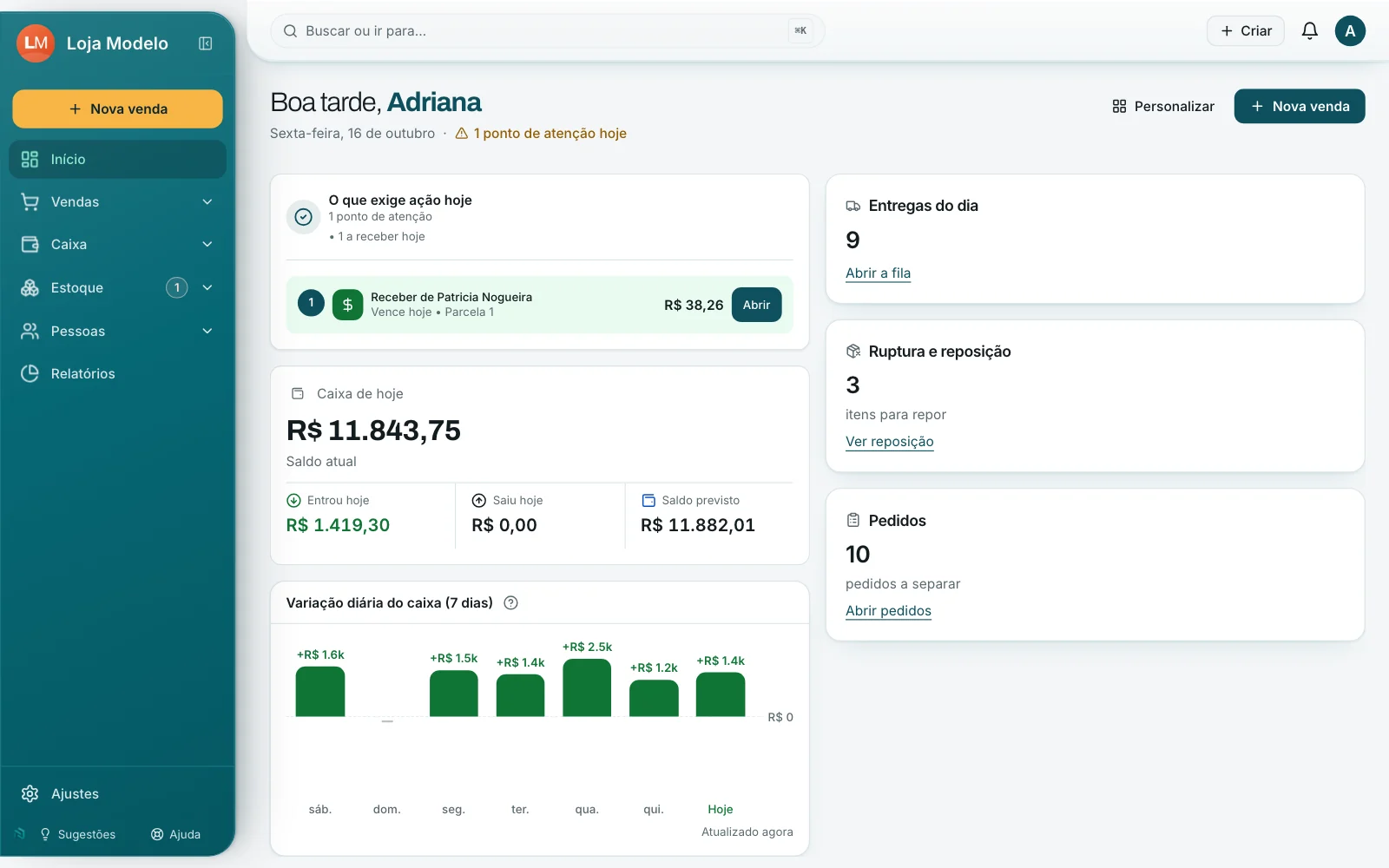
Task: Click the seg. chart bar
Action: click(453, 694)
